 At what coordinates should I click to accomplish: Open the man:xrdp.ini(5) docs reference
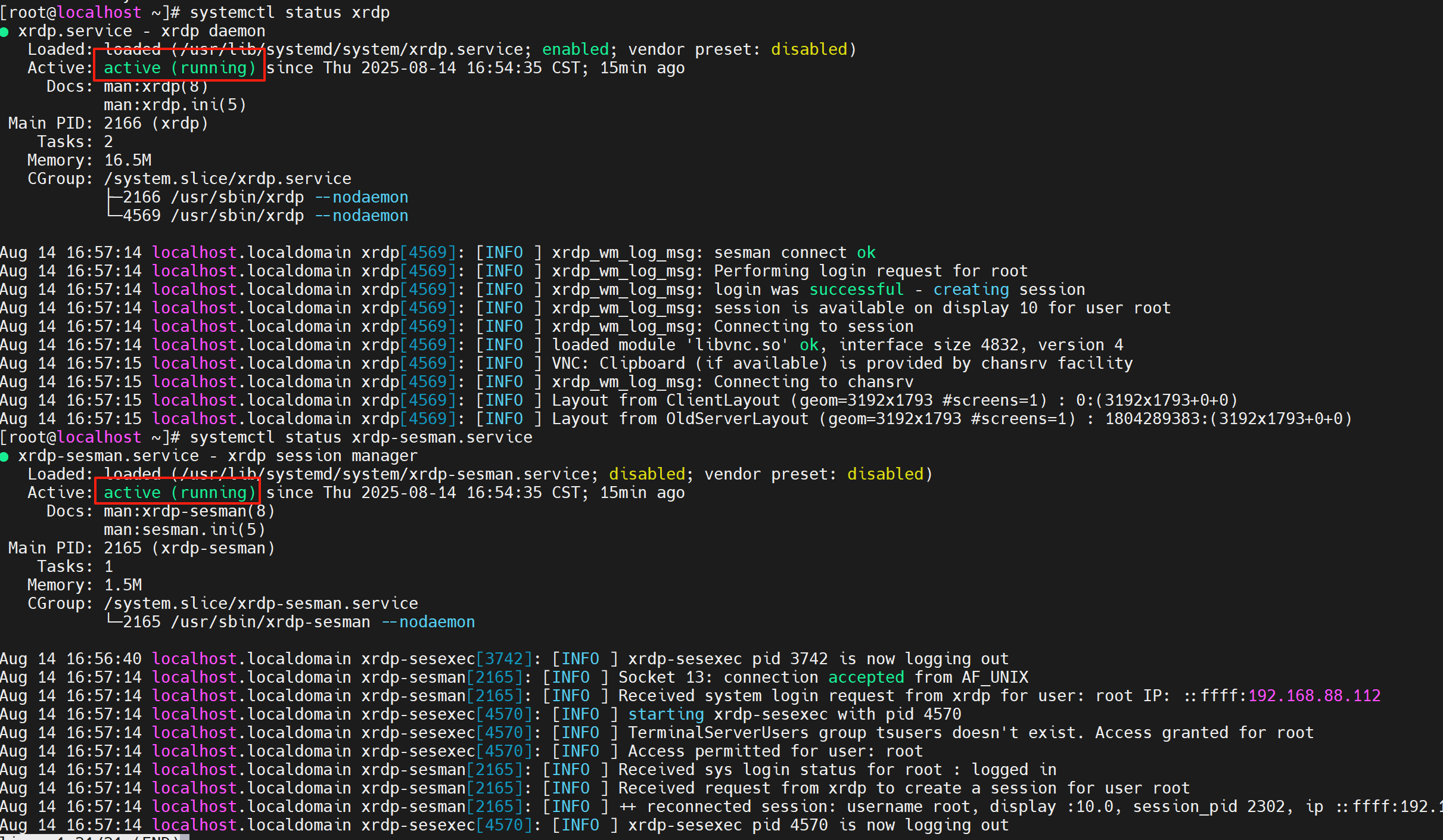coord(175,105)
